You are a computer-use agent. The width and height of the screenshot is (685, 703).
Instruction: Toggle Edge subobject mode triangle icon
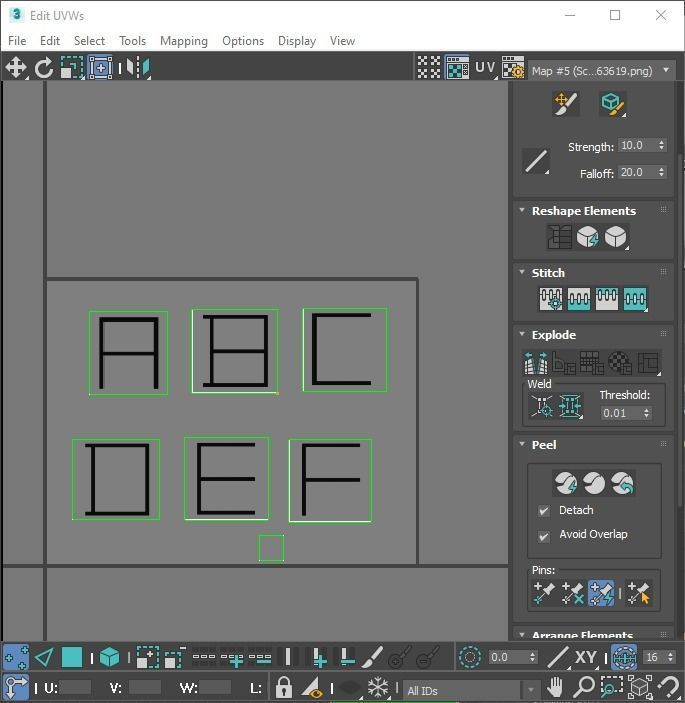44,657
